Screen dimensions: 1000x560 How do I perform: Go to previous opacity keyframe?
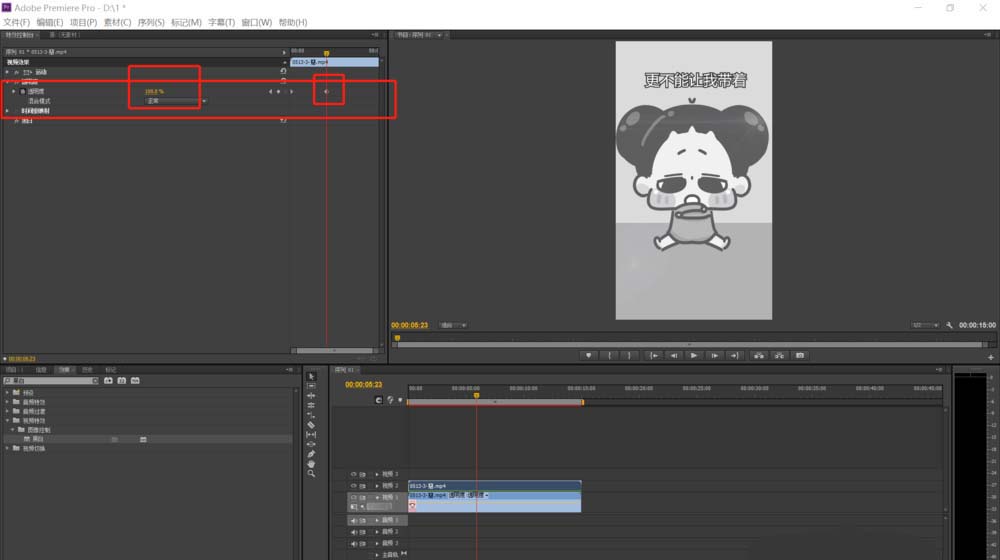[x=270, y=92]
